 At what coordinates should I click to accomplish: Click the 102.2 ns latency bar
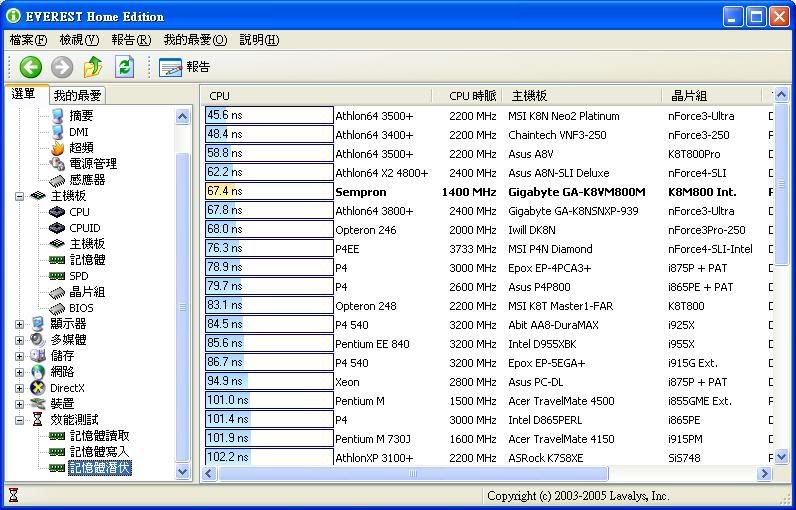pos(269,456)
